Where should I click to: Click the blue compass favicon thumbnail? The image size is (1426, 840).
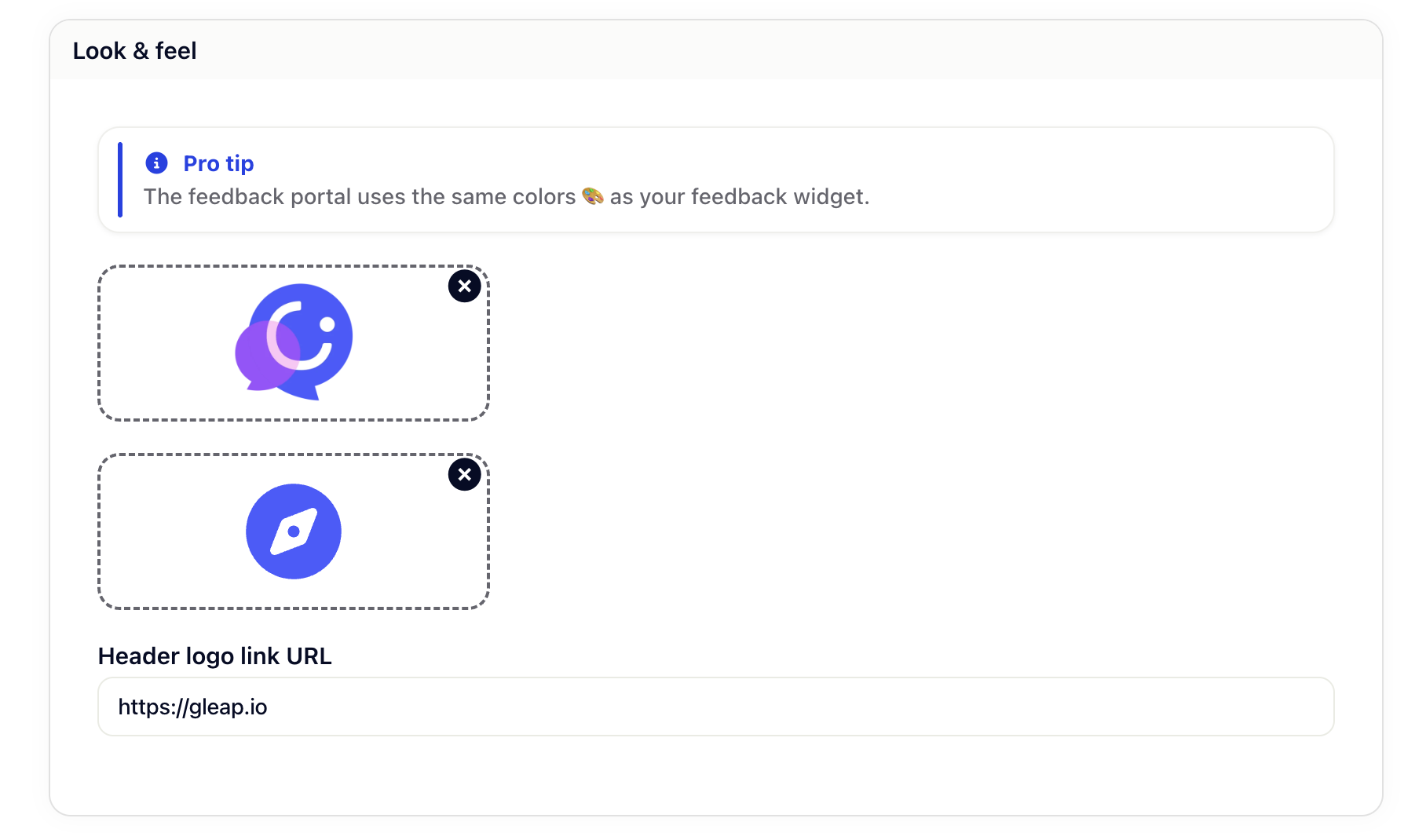[293, 531]
